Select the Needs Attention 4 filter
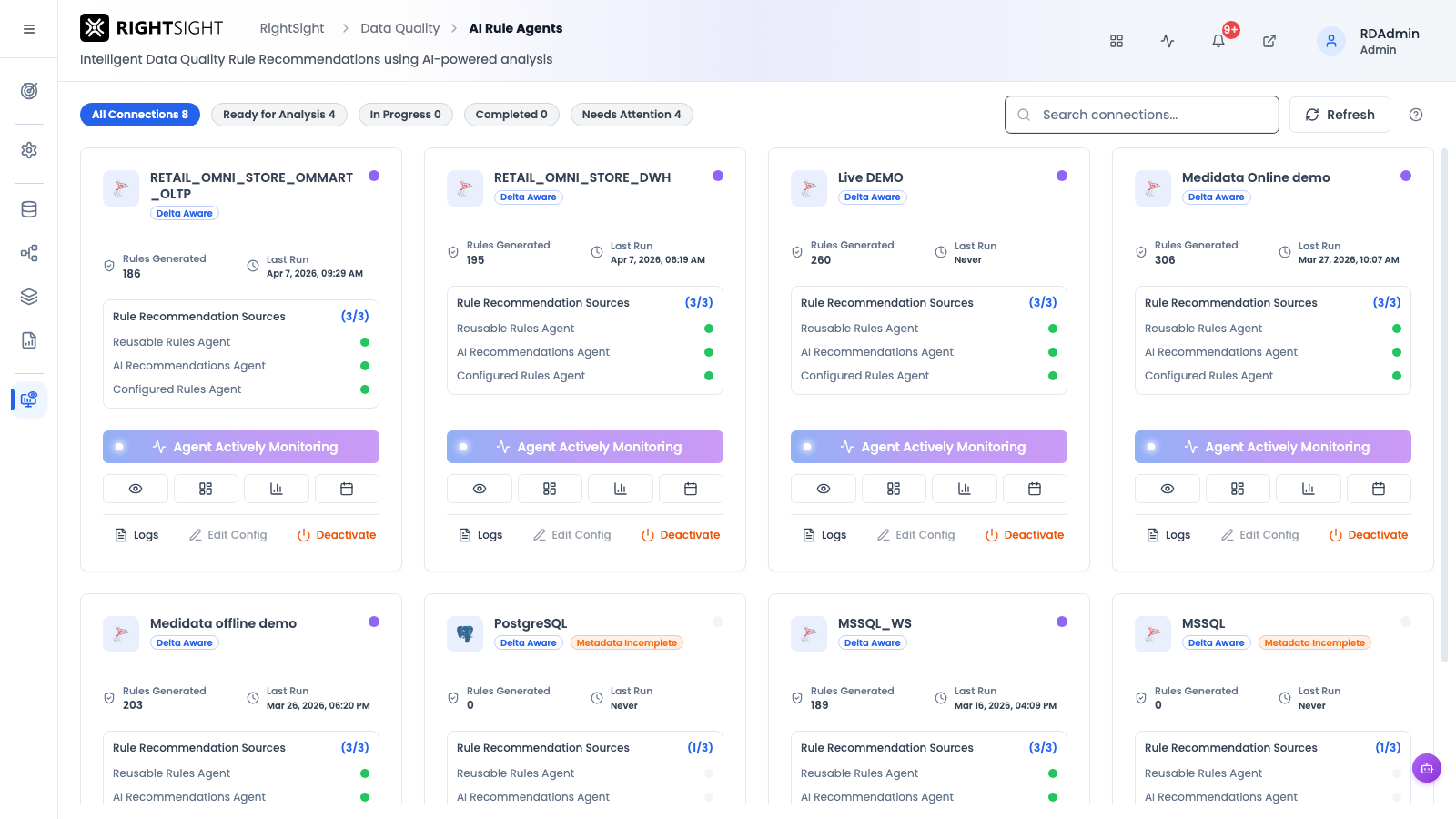1456x819 pixels. pos(632,115)
